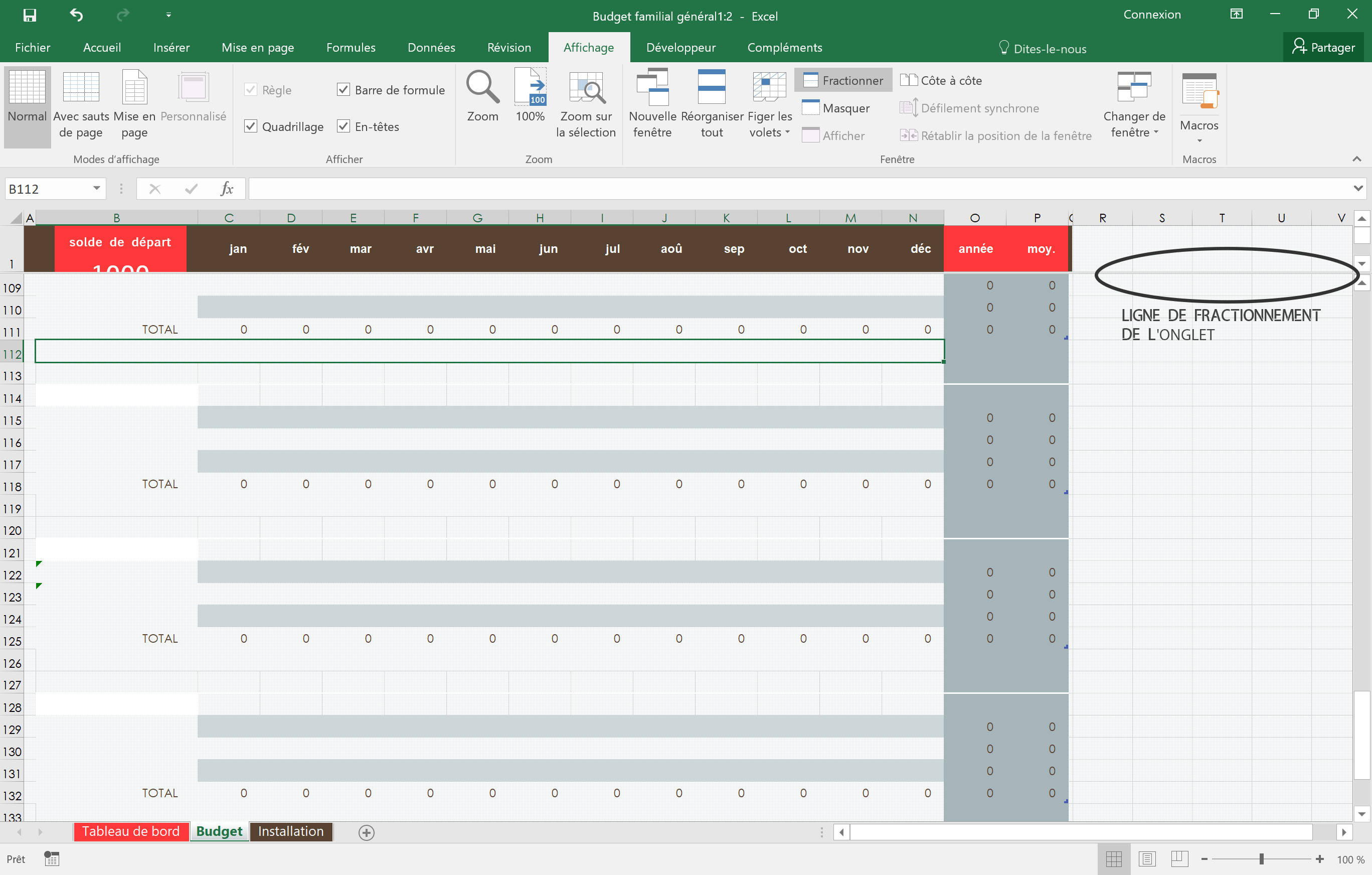
Task: Disable the En-têtes checkbox
Action: click(x=343, y=126)
